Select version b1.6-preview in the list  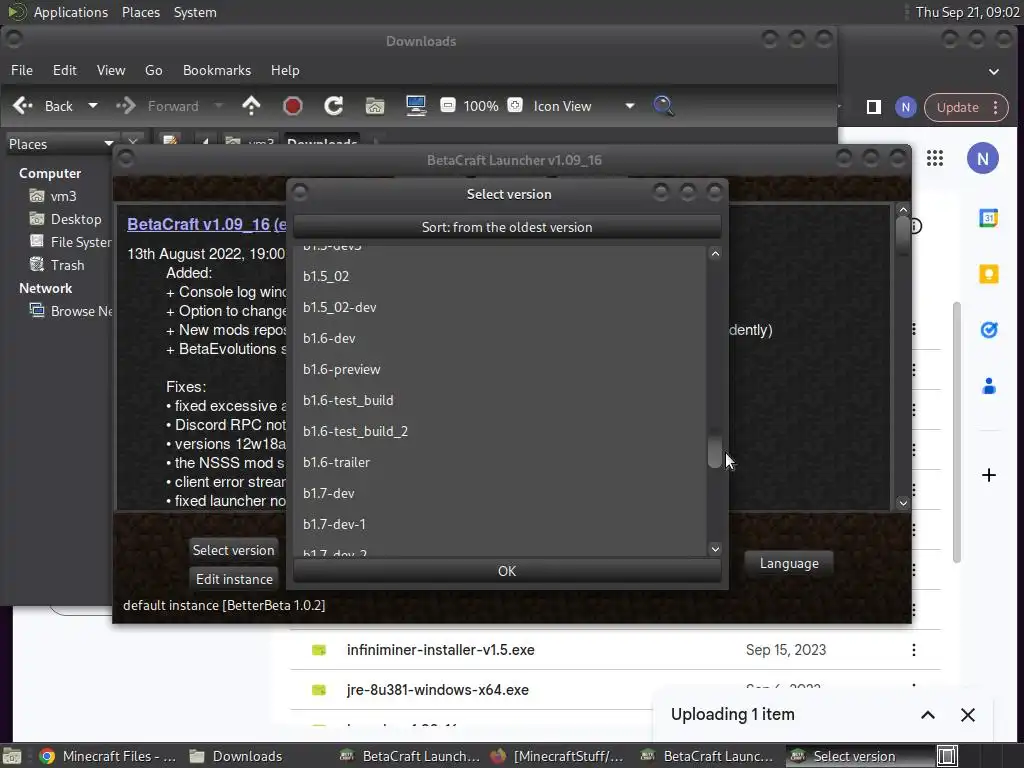[500, 370]
